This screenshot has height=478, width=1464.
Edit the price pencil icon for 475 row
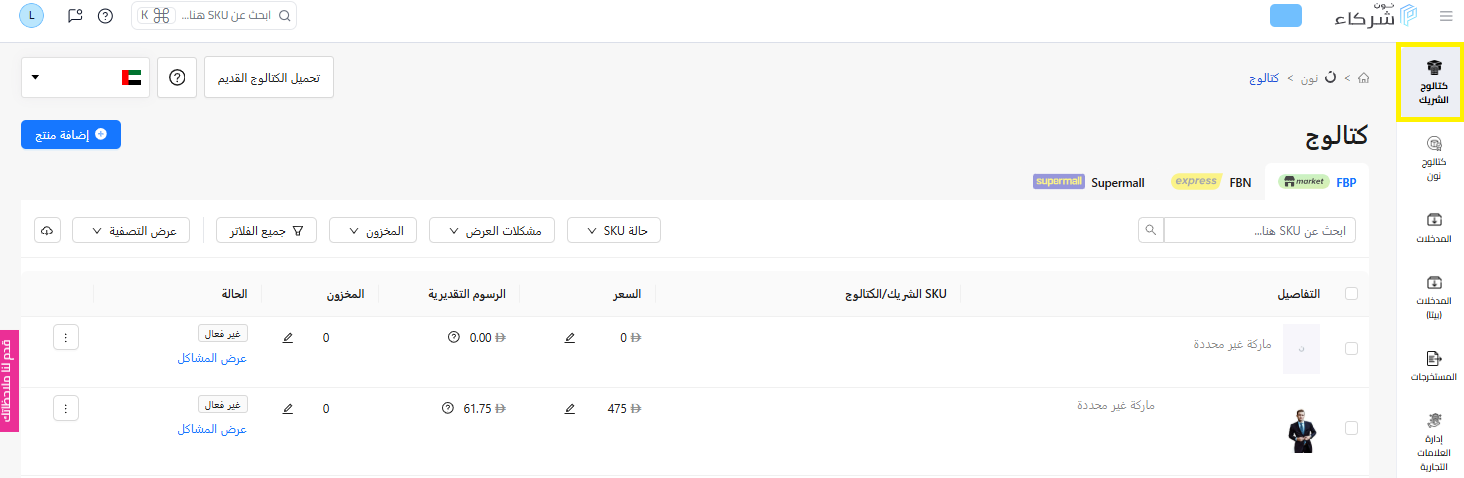coord(570,409)
